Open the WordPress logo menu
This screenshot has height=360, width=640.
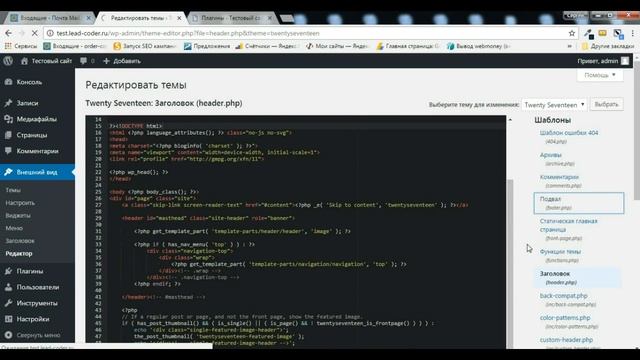point(8,61)
